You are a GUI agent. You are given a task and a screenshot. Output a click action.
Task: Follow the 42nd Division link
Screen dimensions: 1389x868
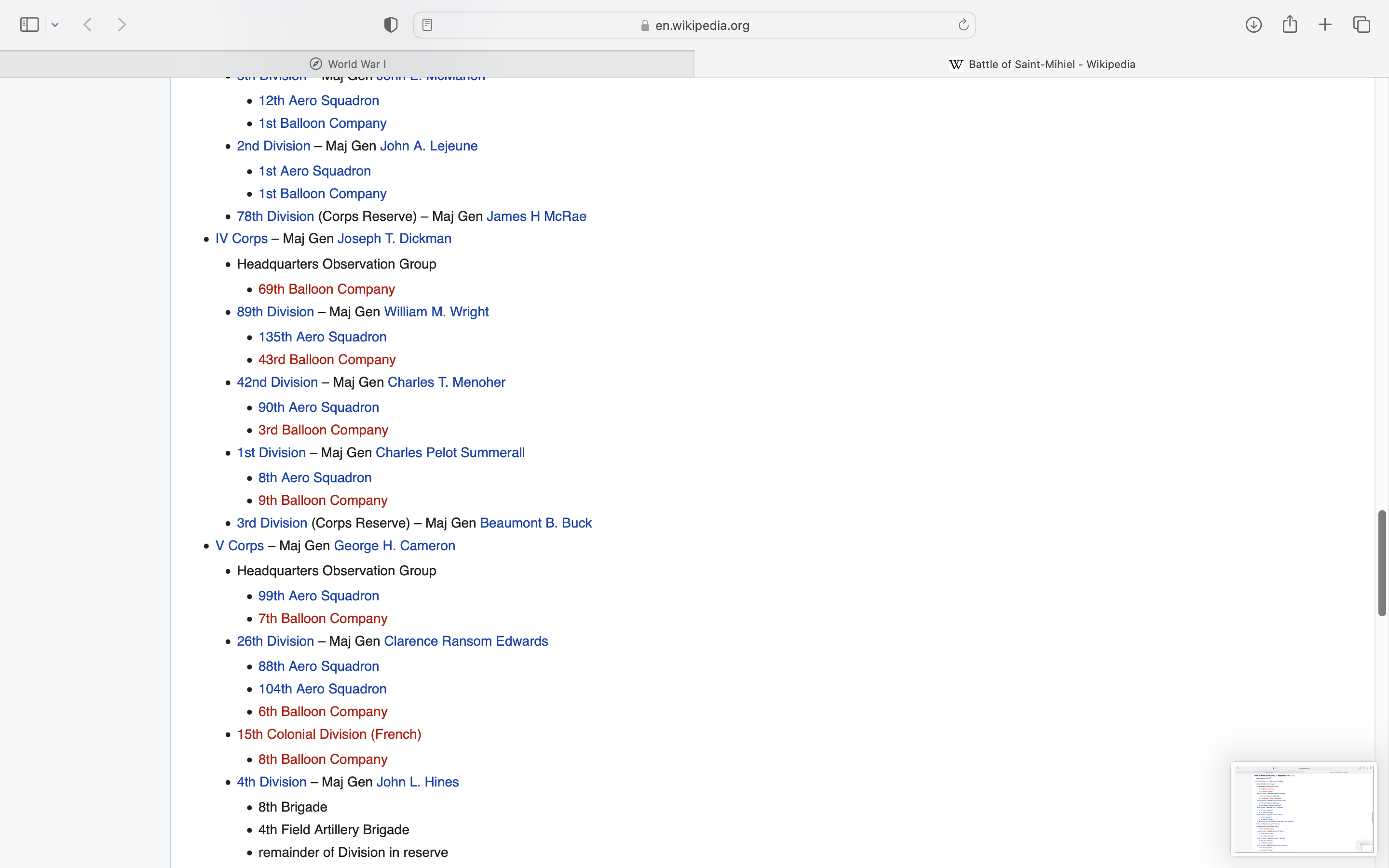[x=277, y=382]
